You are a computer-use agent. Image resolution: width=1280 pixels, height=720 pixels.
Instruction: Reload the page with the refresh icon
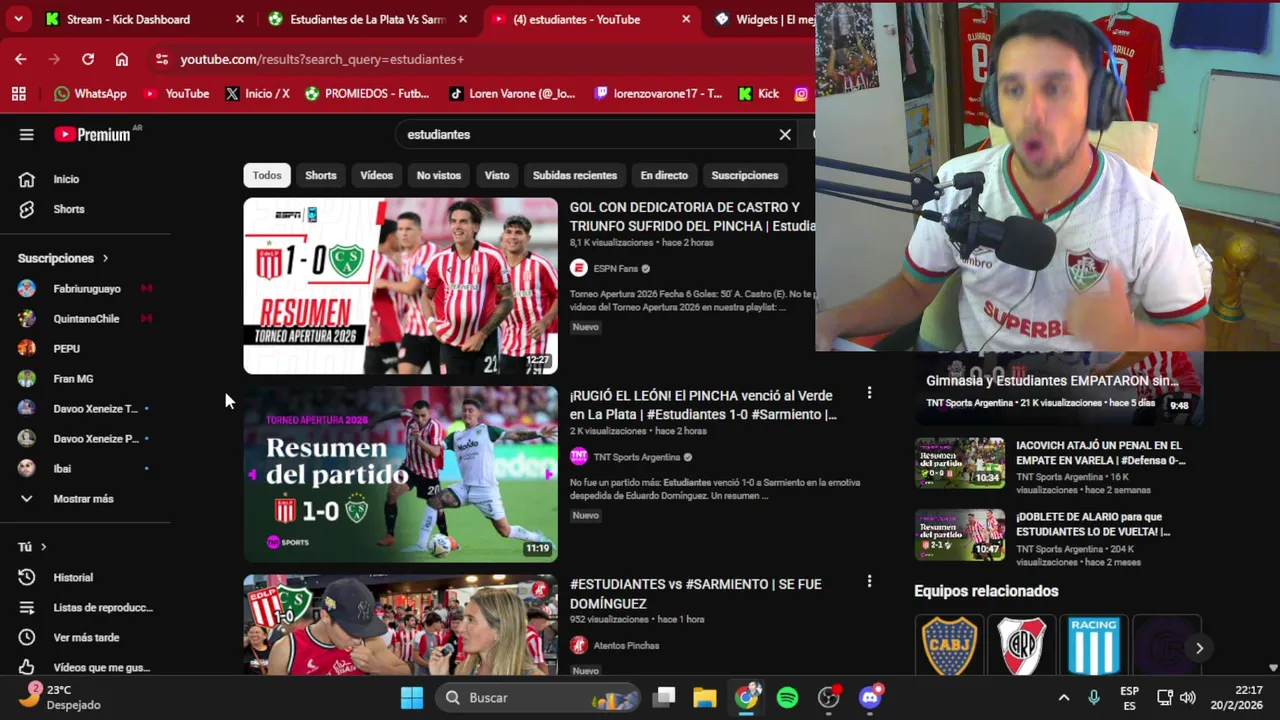[88, 59]
